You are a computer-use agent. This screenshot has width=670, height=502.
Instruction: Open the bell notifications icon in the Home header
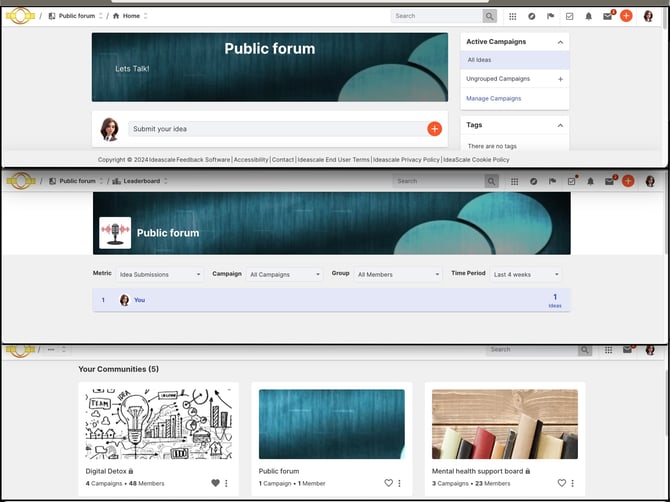588,16
